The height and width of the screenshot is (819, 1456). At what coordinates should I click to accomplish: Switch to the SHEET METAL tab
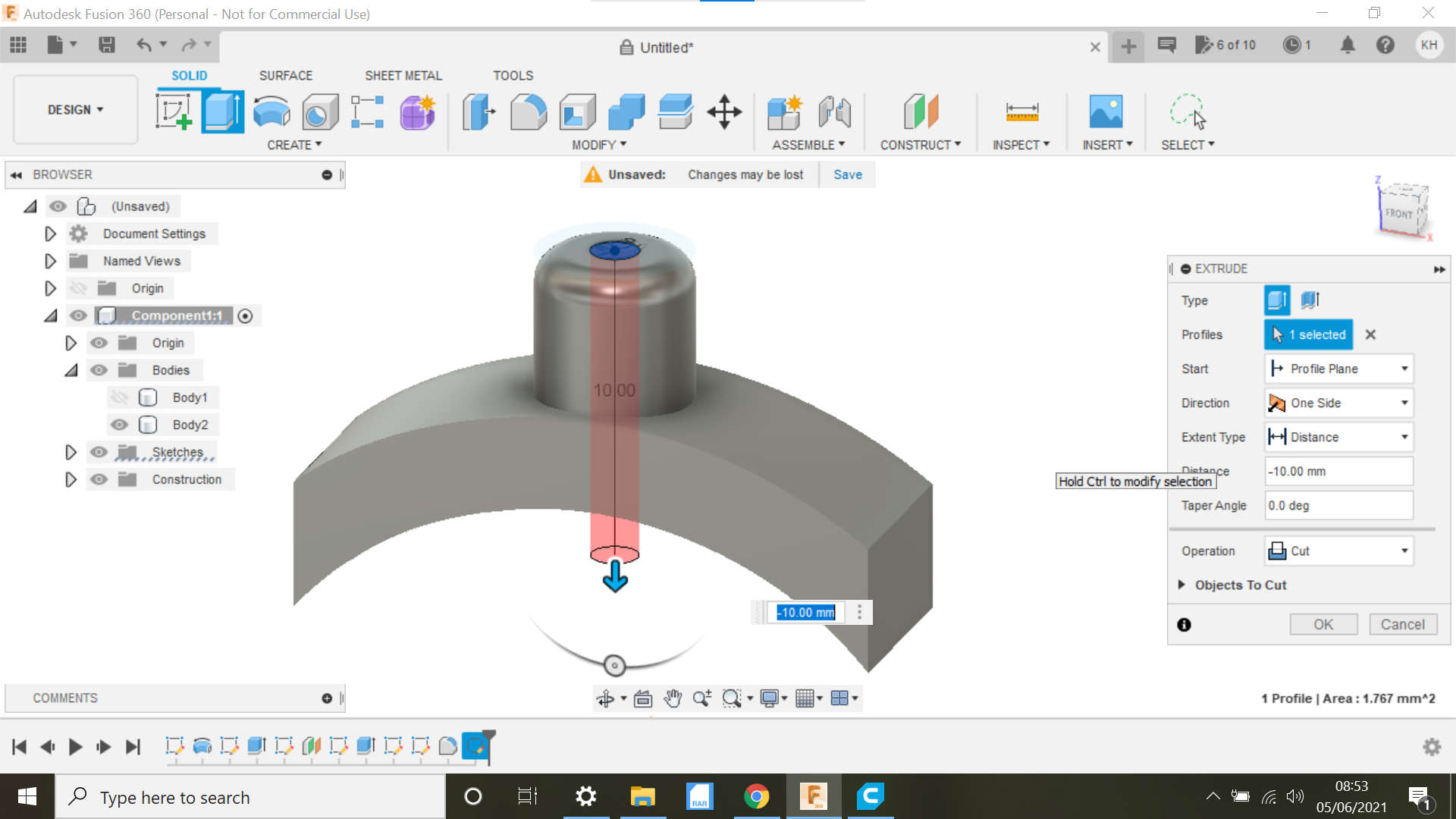click(x=403, y=75)
